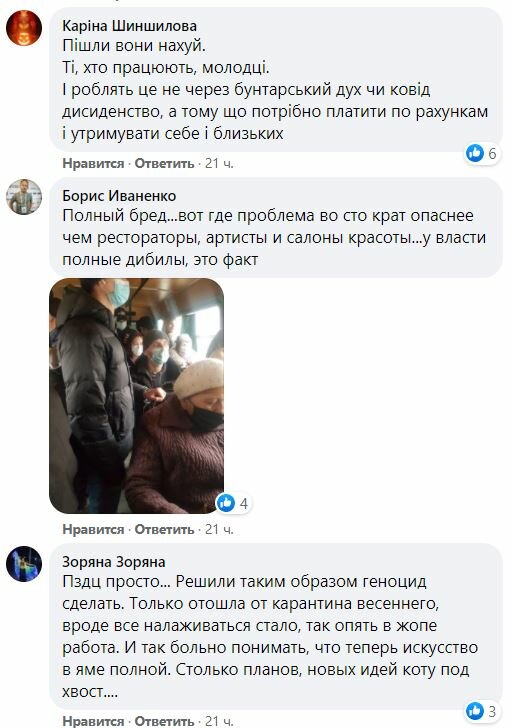Screen dimensions: 512x728
Task: Like Зоряна Зоряна's comment with Нравится
Action: click(x=93, y=721)
